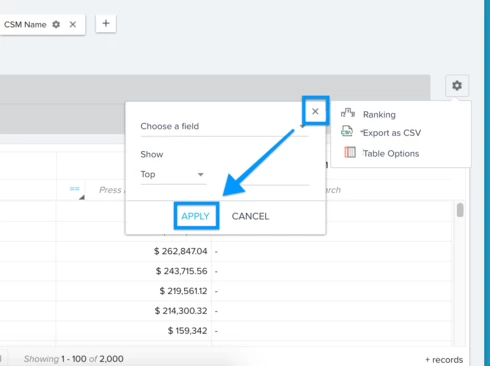490x366 pixels.
Task: Click the Top dropdown arrow
Action: (200, 174)
